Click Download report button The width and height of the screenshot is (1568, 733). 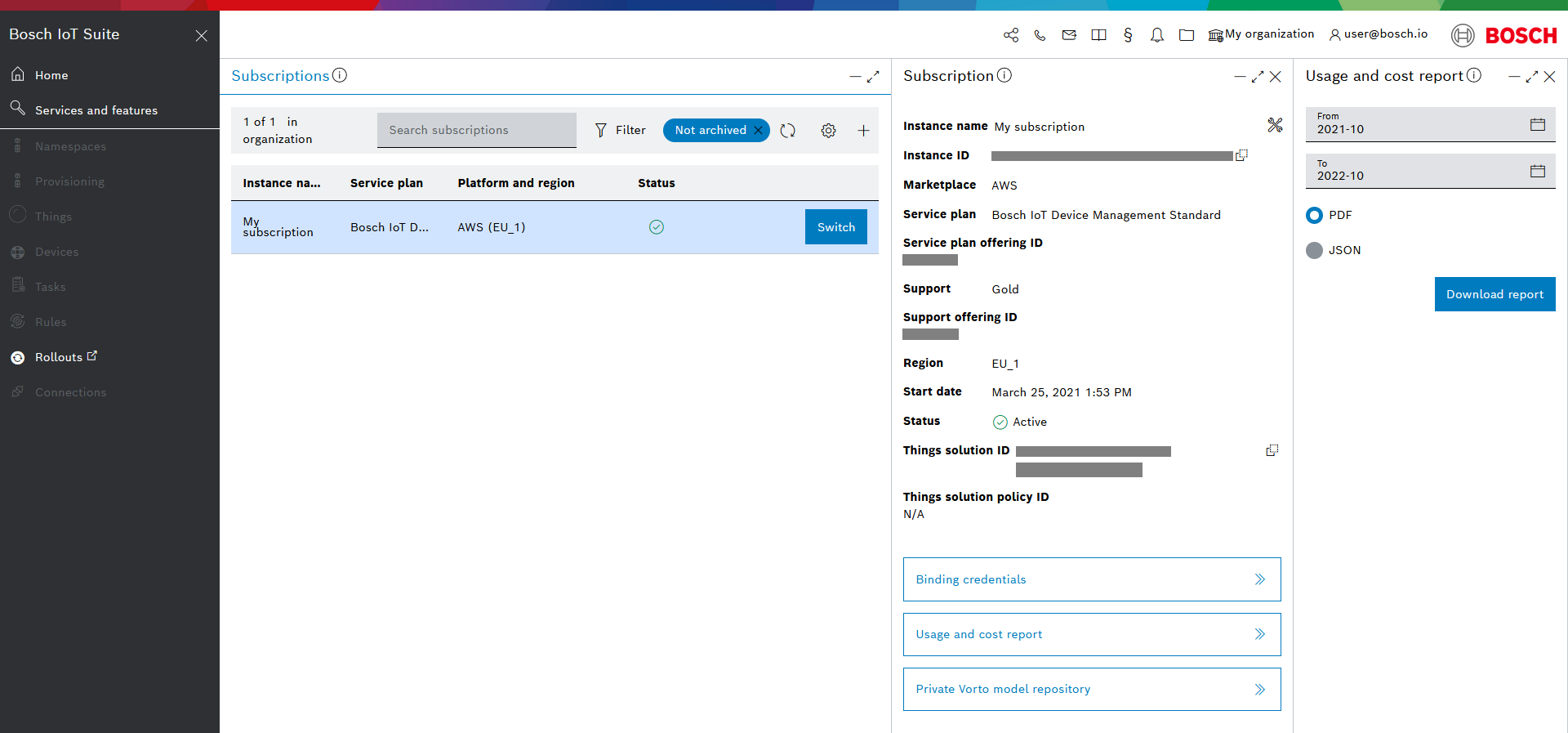pos(1495,294)
